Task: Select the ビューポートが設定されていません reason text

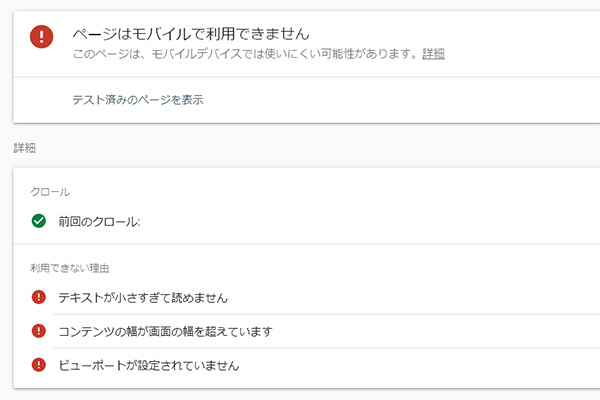Action: pyautogui.click(x=149, y=365)
